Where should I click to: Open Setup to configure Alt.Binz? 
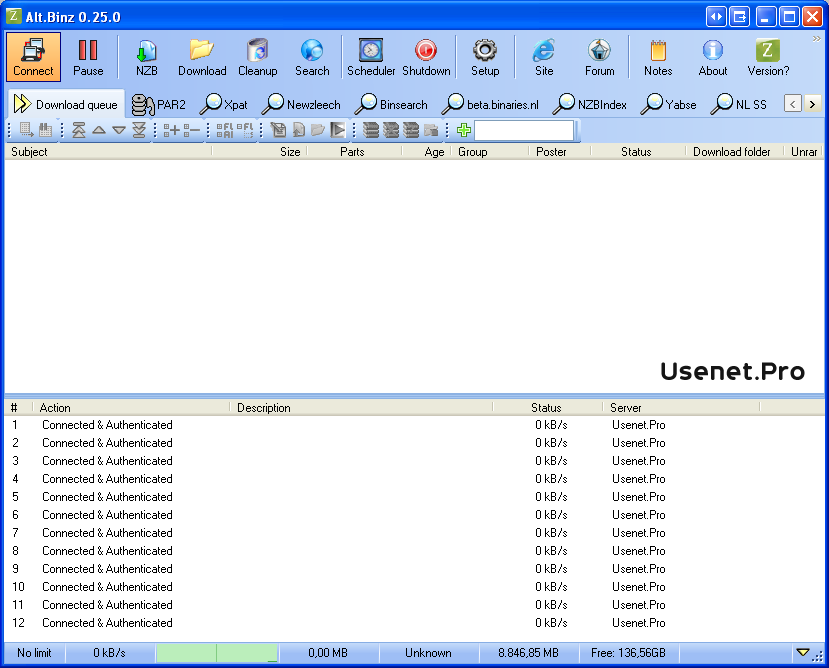coord(484,57)
